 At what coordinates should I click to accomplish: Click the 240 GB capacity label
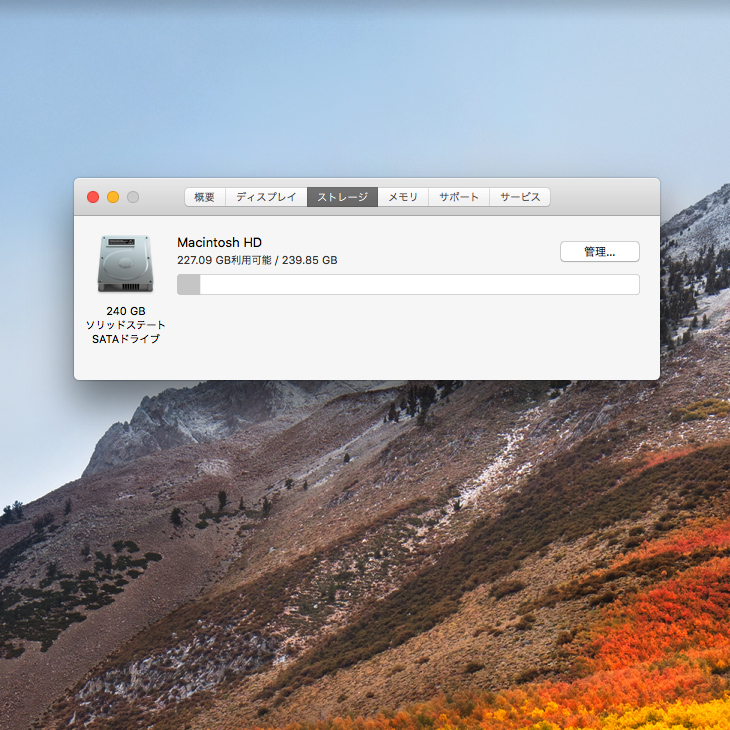126,311
